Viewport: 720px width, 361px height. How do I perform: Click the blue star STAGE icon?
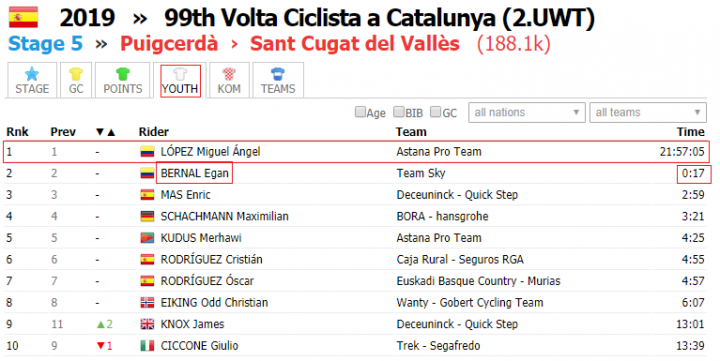point(32,73)
